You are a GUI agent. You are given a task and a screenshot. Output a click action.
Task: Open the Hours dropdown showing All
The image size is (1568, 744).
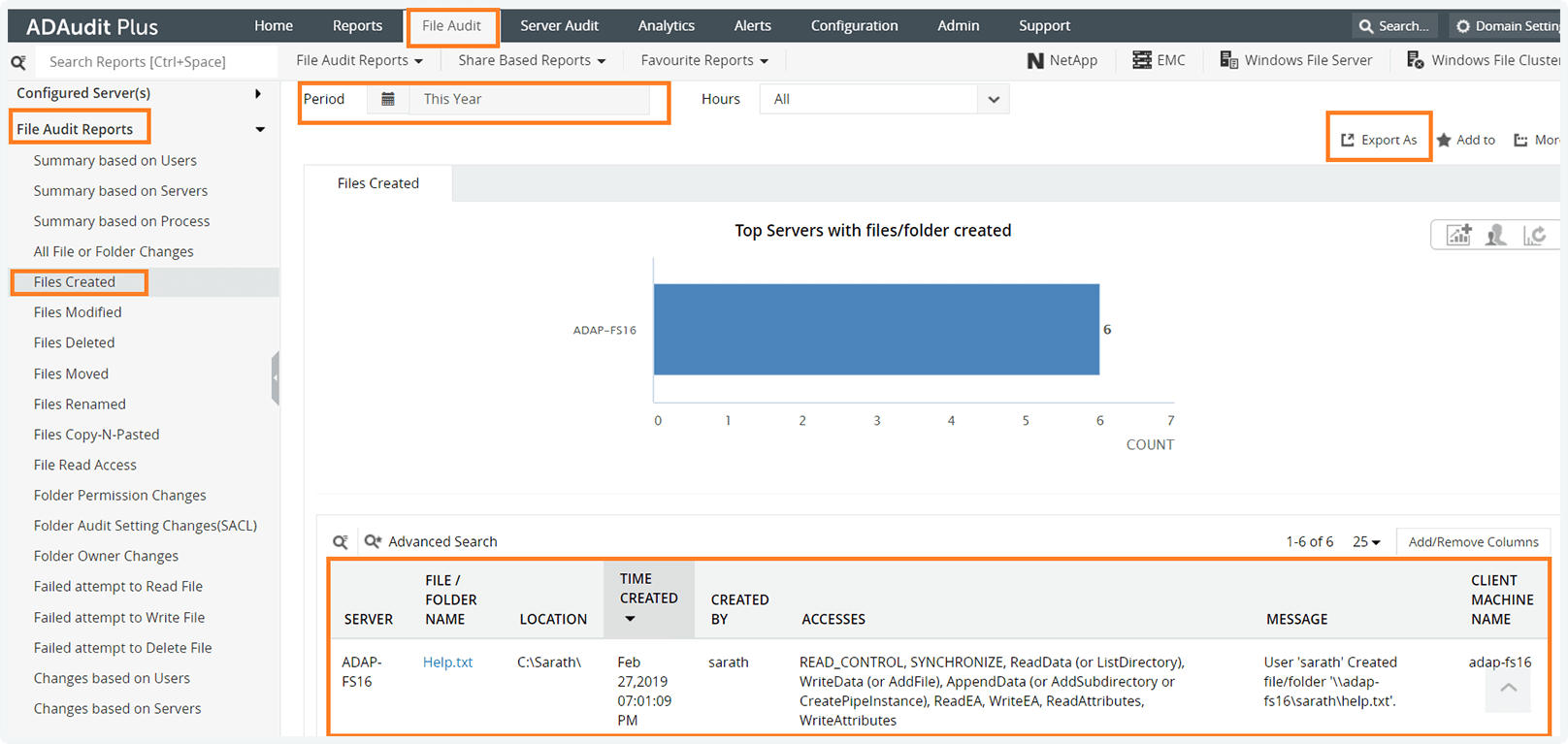coord(884,99)
